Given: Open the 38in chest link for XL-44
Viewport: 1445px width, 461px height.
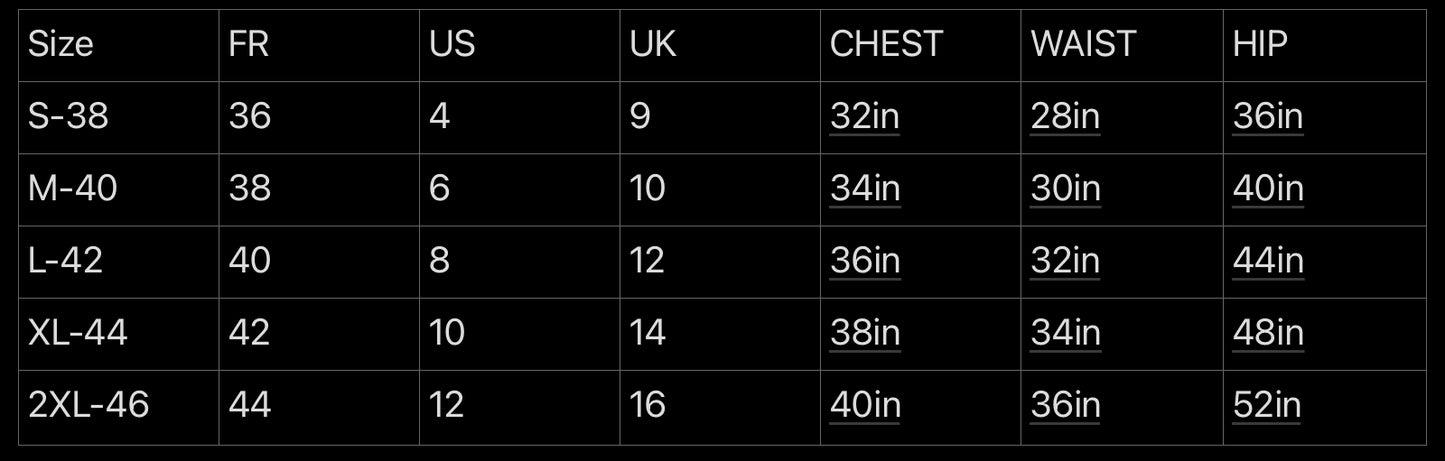Looking at the screenshot, I should [x=865, y=333].
